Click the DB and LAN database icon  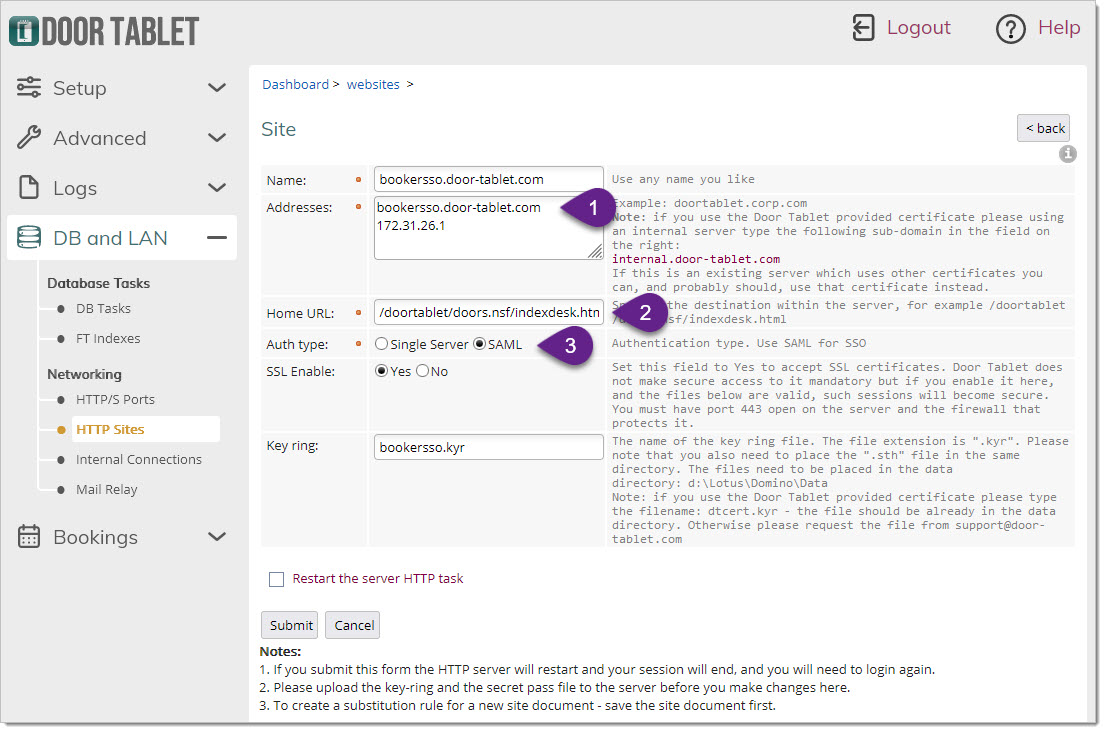(29, 238)
